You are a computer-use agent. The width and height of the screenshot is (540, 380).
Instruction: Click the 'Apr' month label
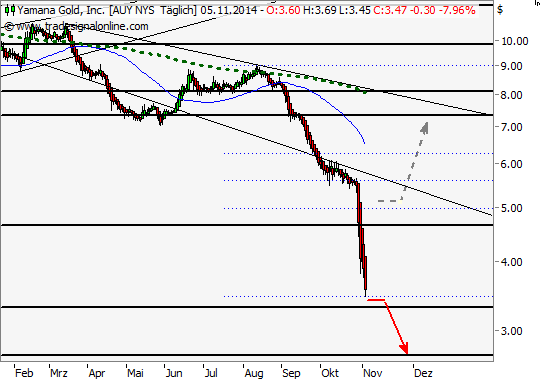97,373
